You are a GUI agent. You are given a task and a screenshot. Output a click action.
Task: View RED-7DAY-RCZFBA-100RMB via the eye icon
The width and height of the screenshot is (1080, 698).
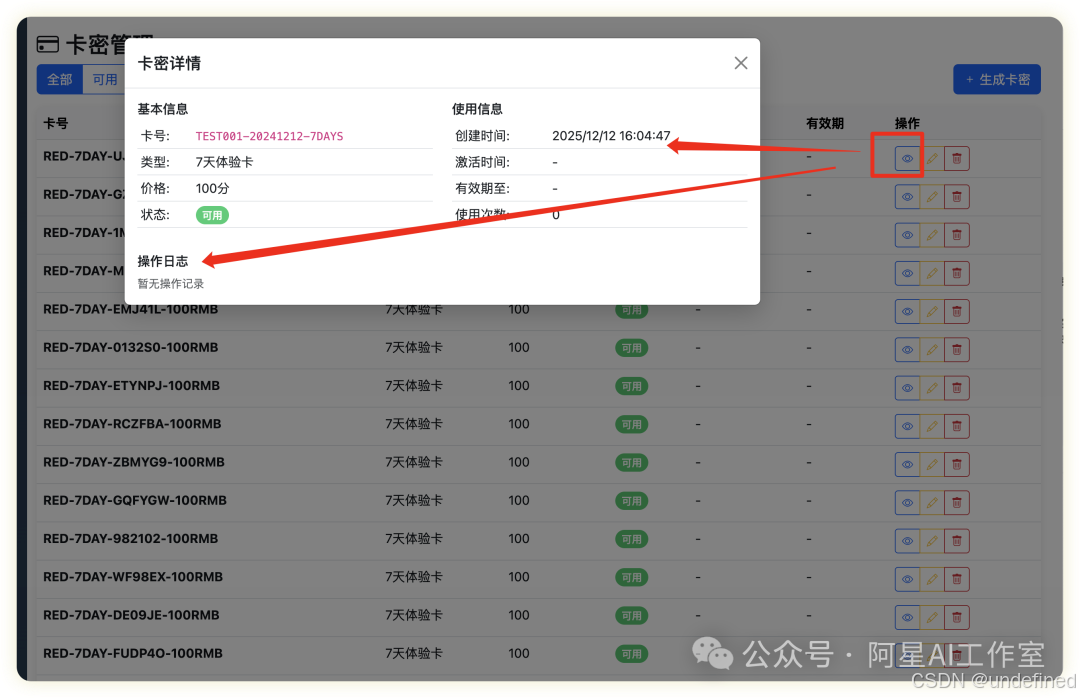point(907,427)
